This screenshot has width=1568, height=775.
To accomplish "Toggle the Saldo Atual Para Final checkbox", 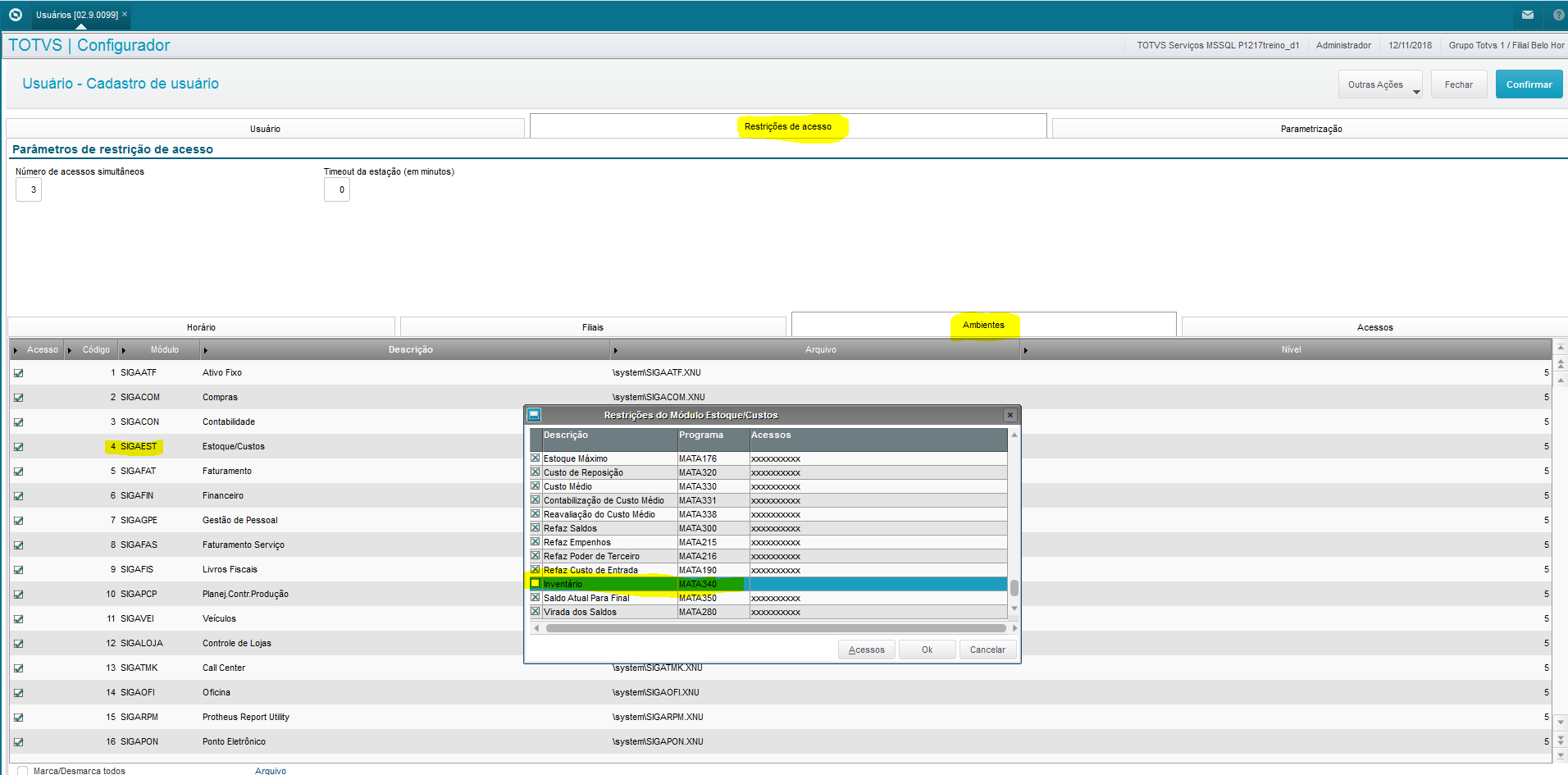I will (x=536, y=598).
